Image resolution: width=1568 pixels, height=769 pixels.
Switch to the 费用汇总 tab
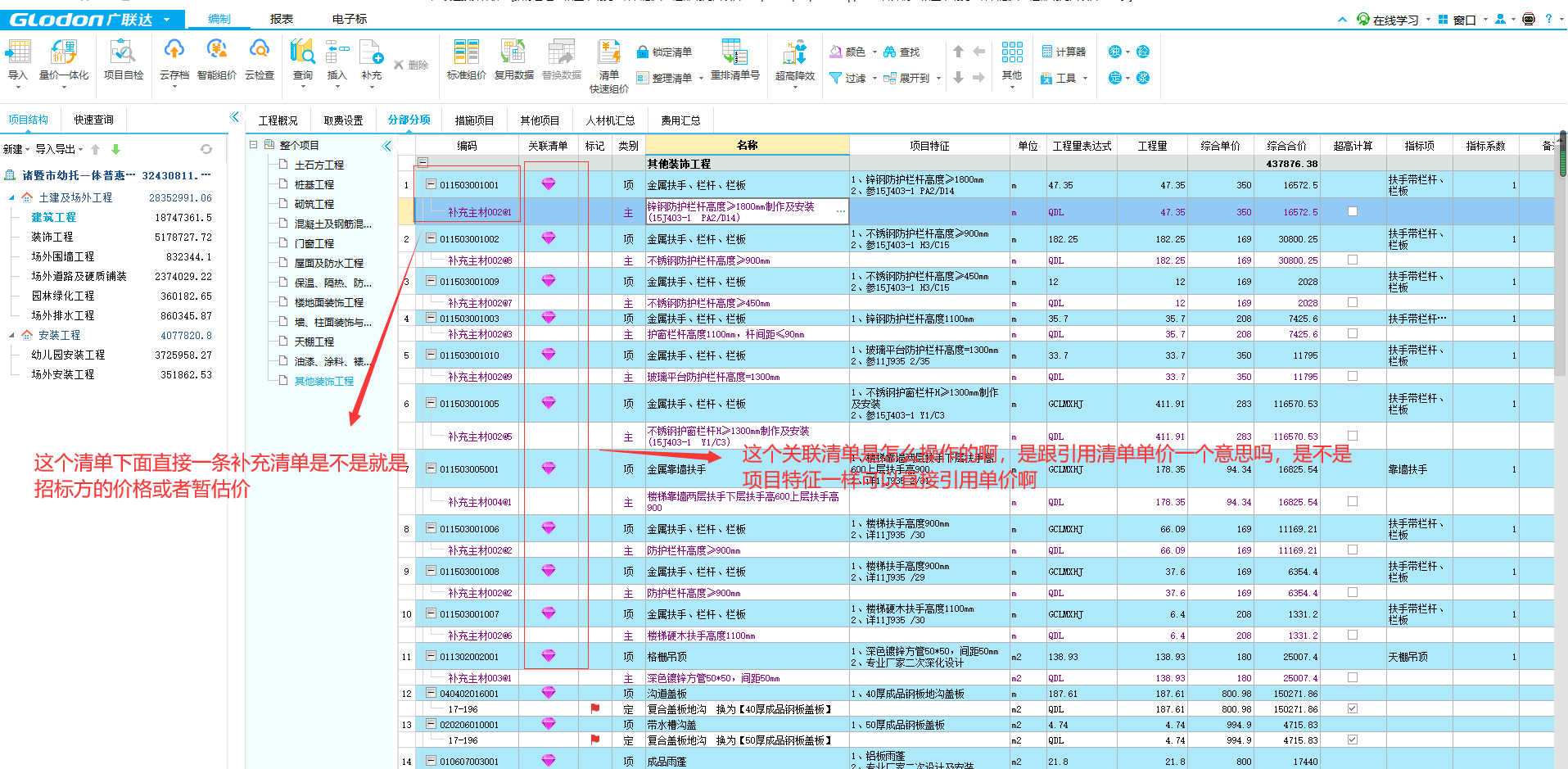click(x=680, y=120)
